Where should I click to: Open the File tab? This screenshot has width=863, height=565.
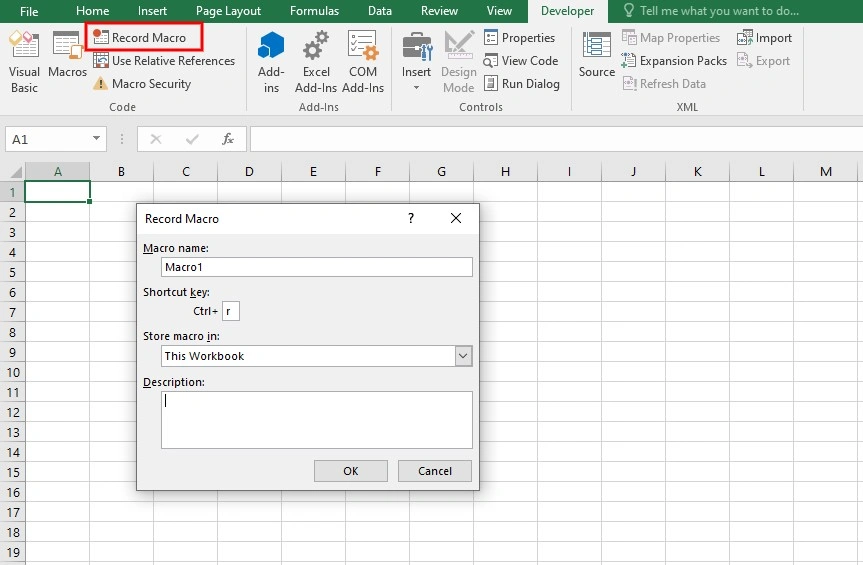click(x=29, y=11)
